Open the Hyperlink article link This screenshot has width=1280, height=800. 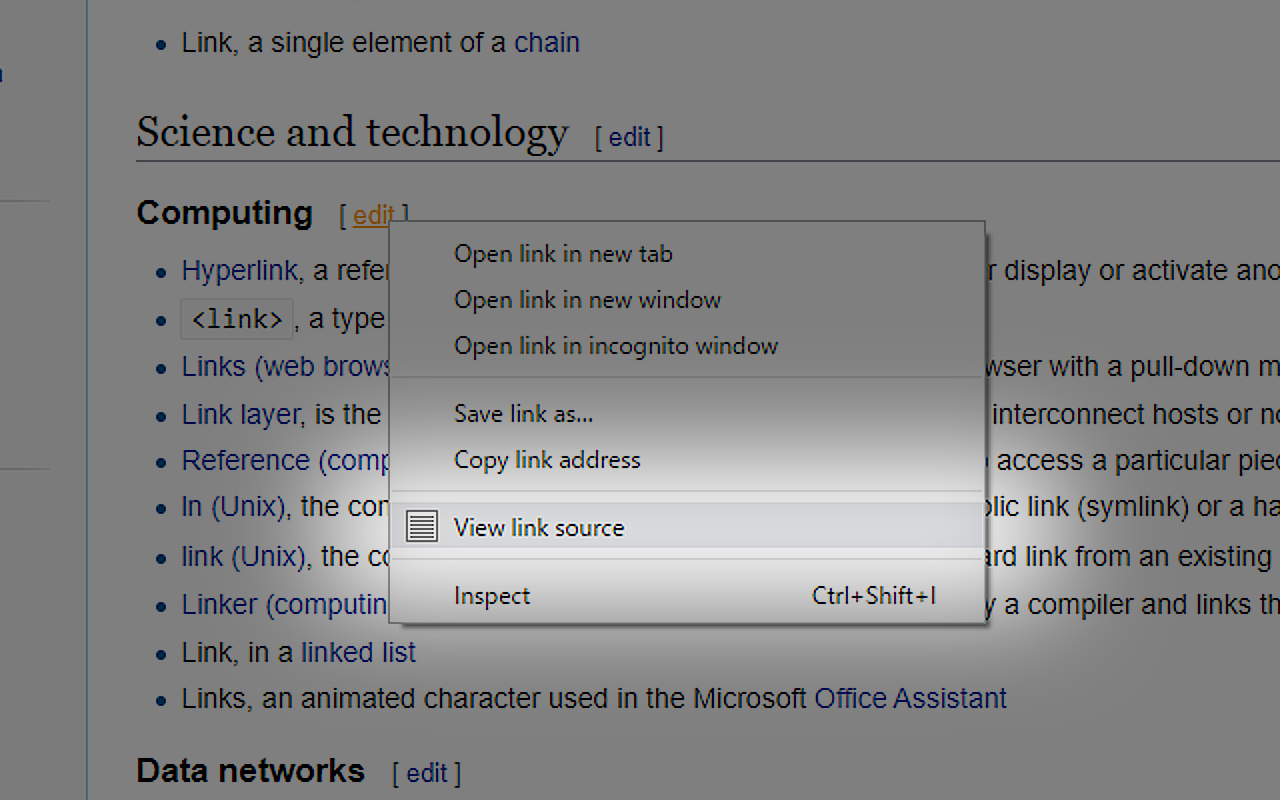tap(238, 270)
